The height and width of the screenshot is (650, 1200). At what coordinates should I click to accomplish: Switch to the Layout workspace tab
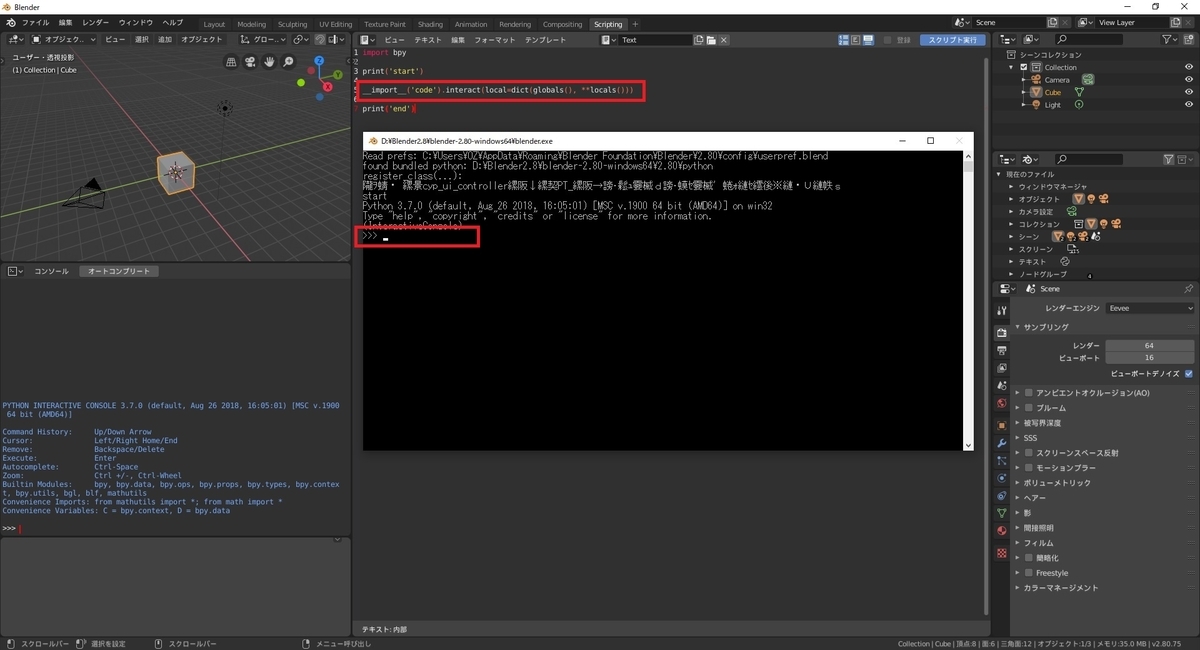(214, 24)
